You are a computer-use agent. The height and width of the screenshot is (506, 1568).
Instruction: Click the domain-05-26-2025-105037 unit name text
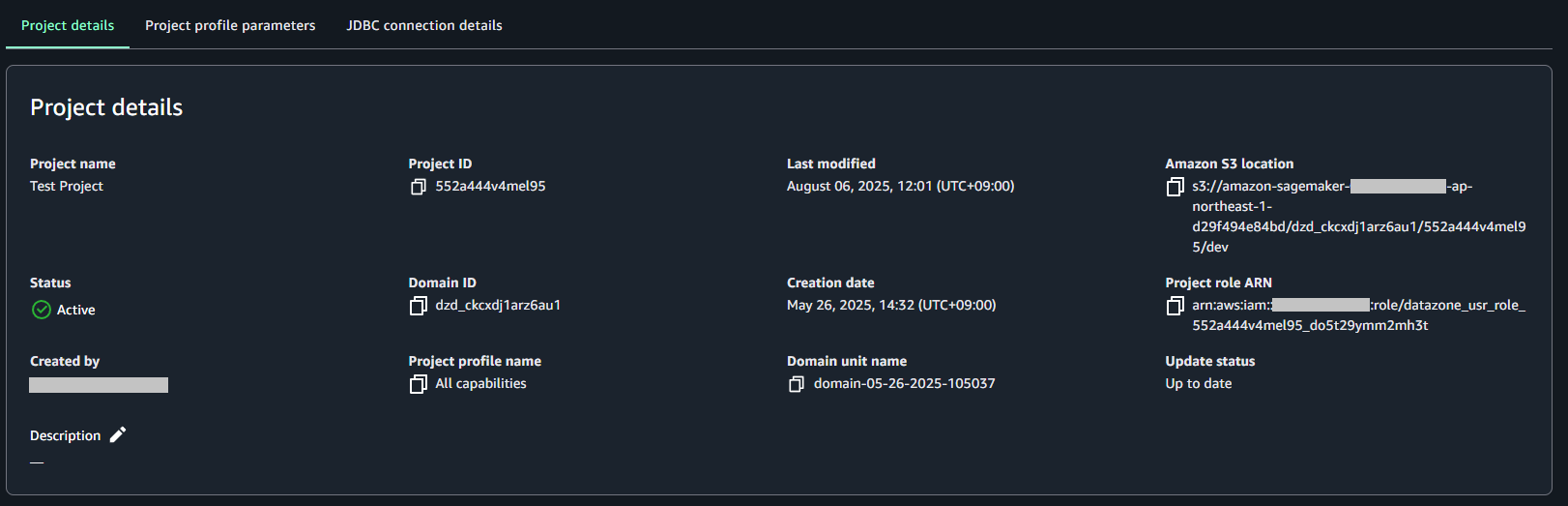(904, 383)
